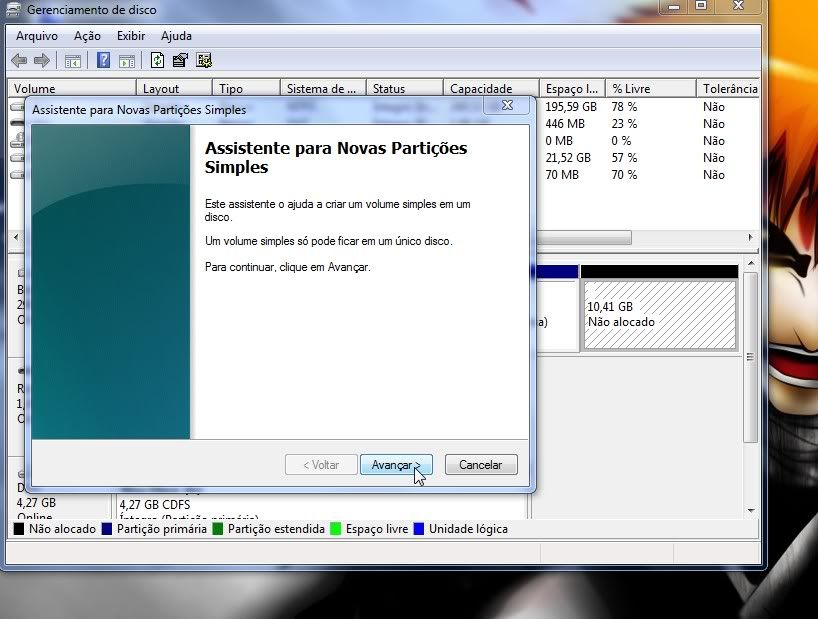Click the Refresh toolbar icon
This screenshot has width=818, height=619.
[x=157, y=61]
